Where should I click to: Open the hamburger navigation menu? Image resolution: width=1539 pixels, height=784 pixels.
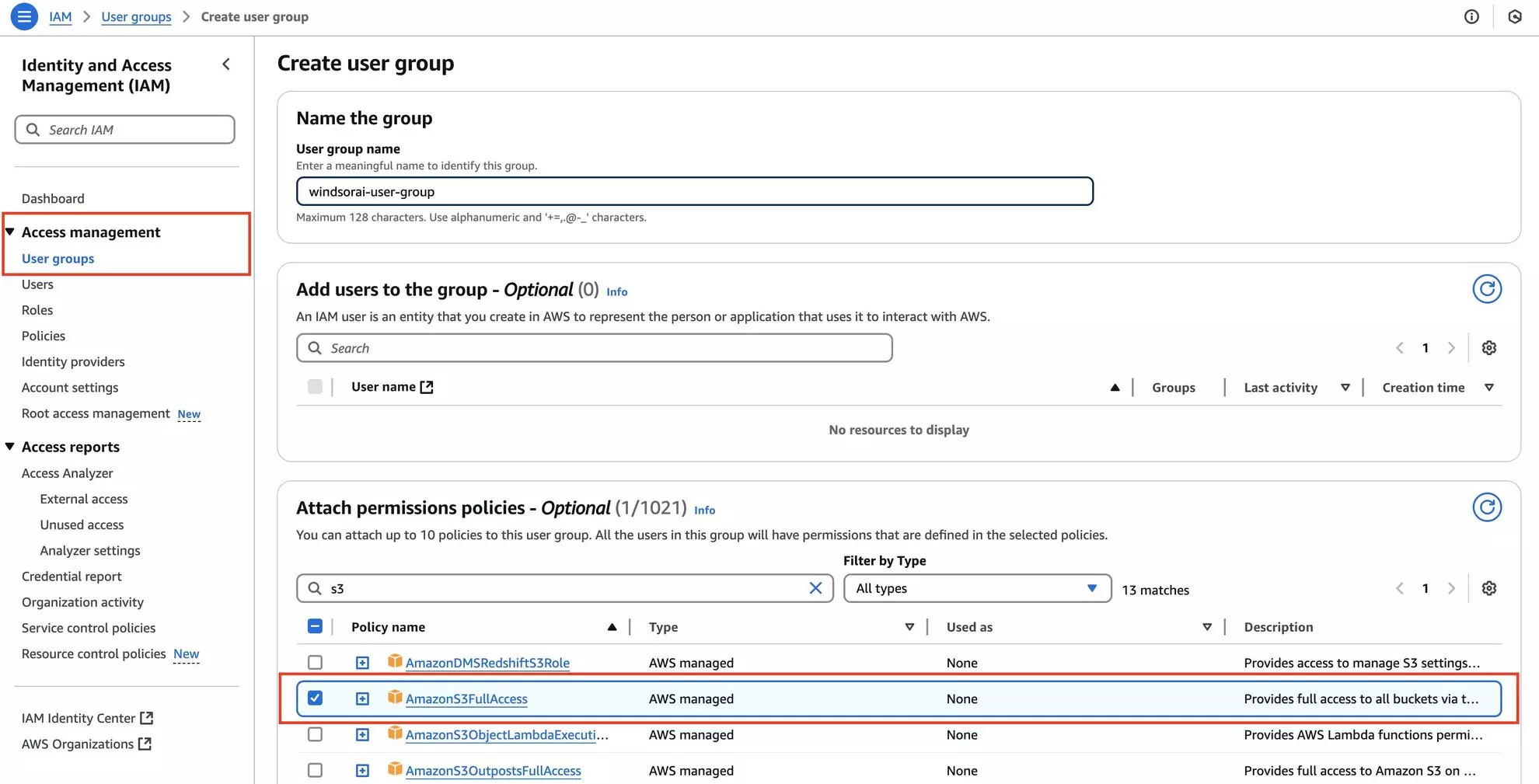(x=24, y=16)
